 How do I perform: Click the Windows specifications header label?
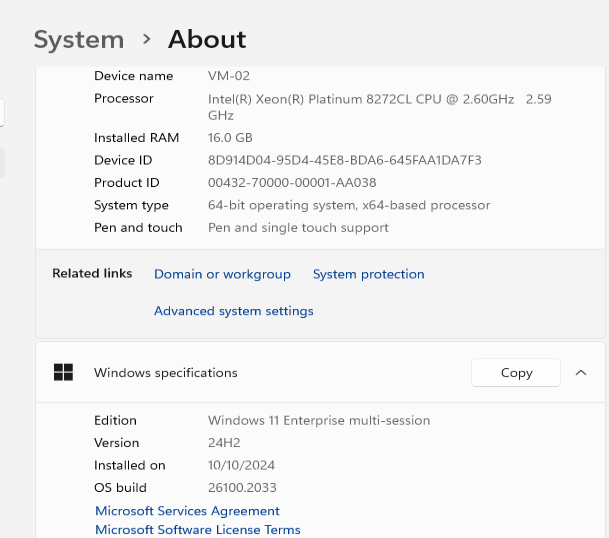tap(166, 373)
